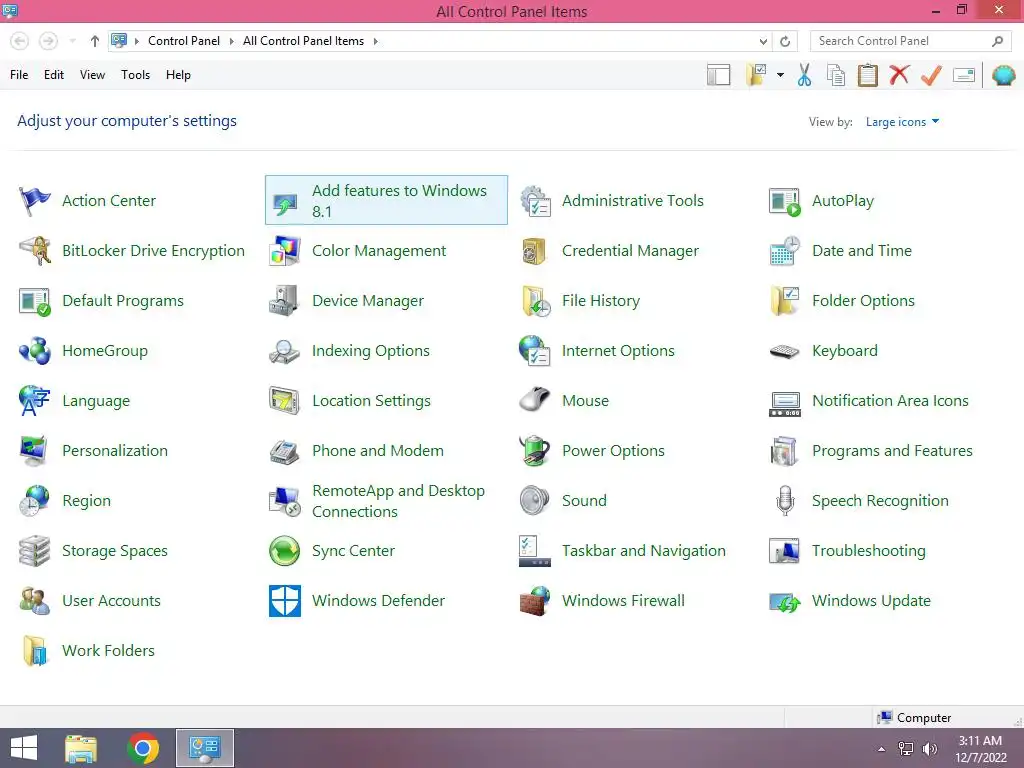Open the Programs and Features link
The image size is (1024, 768).
892,451
